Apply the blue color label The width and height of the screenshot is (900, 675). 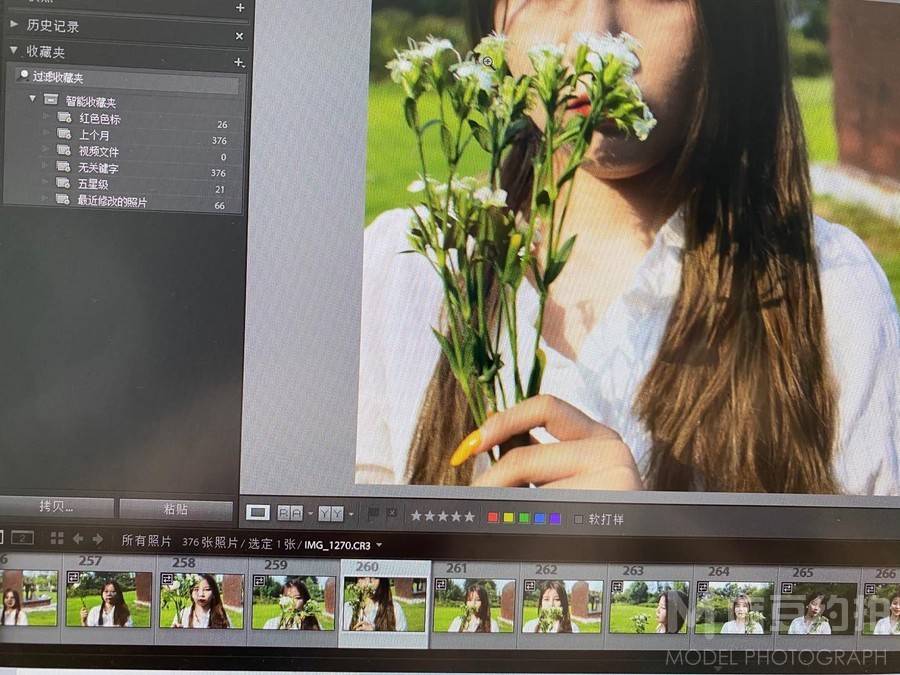click(539, 518)
